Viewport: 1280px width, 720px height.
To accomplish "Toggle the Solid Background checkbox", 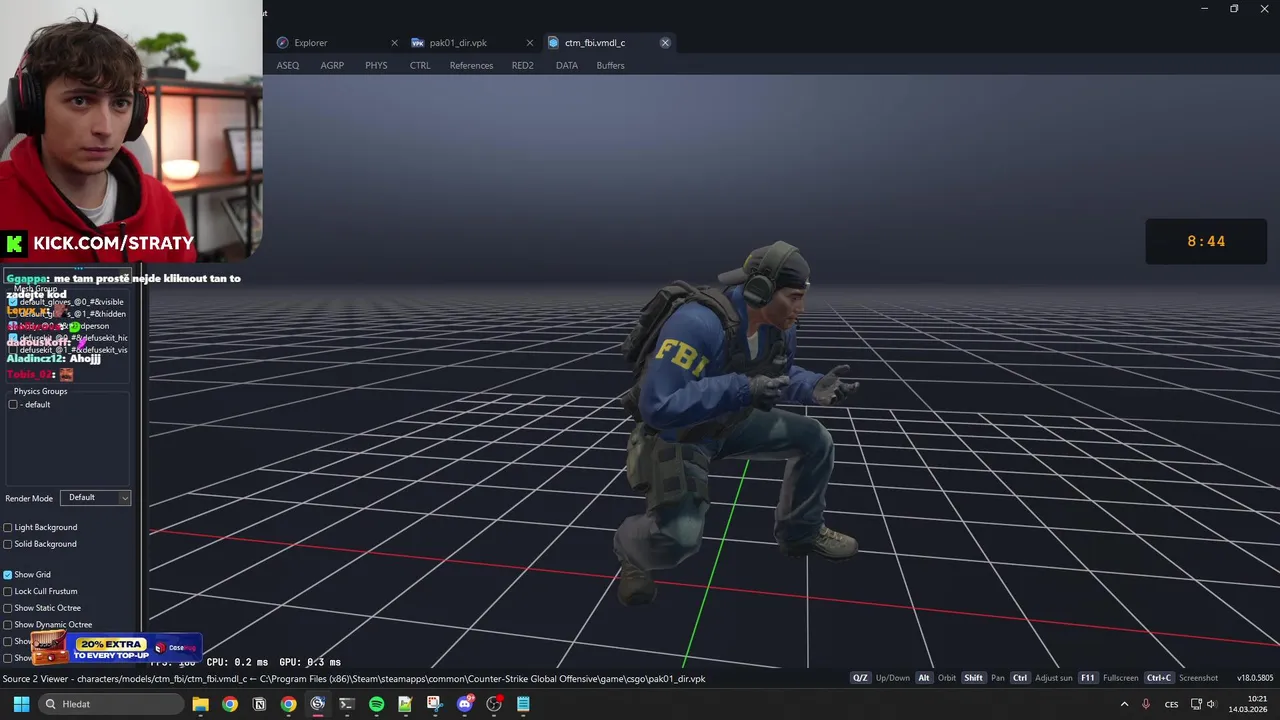I will (x=8, y=544).
